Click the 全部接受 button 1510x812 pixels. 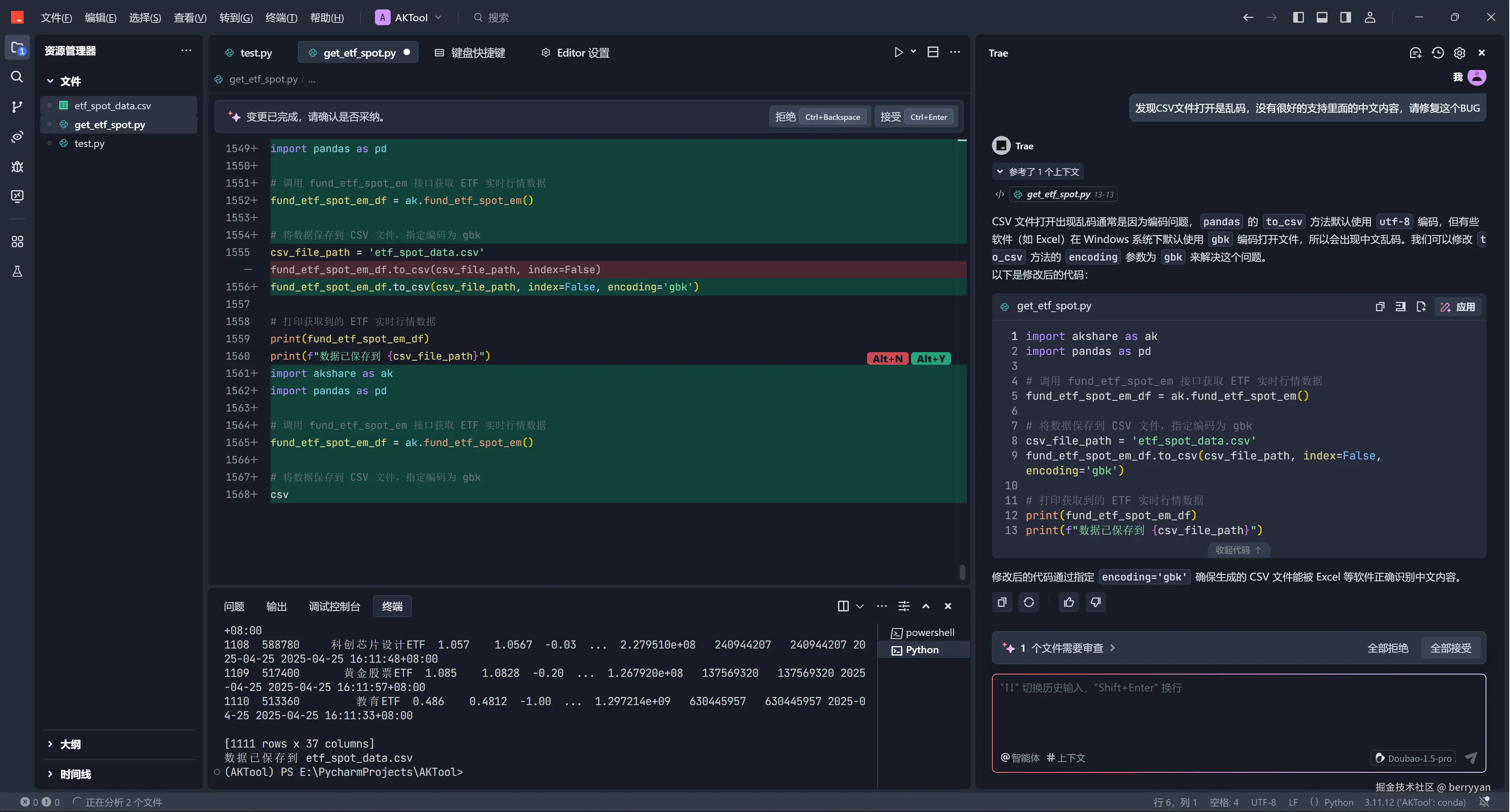point(1450,648)
